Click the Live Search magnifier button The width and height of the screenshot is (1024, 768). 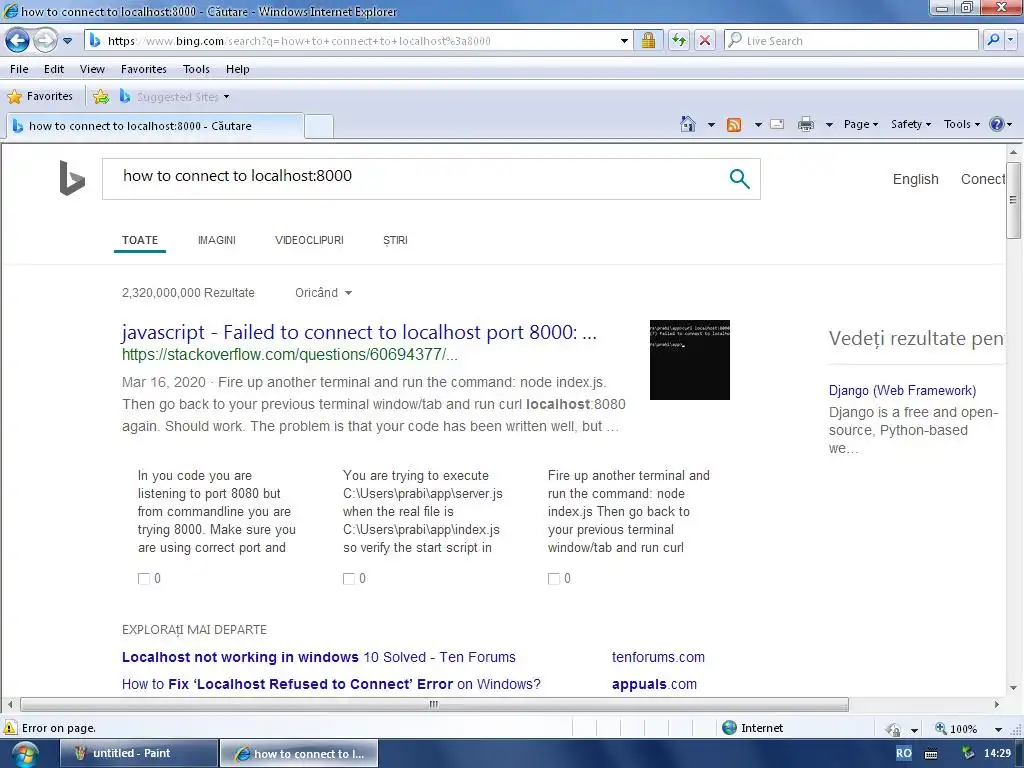(x=993, y=40)
